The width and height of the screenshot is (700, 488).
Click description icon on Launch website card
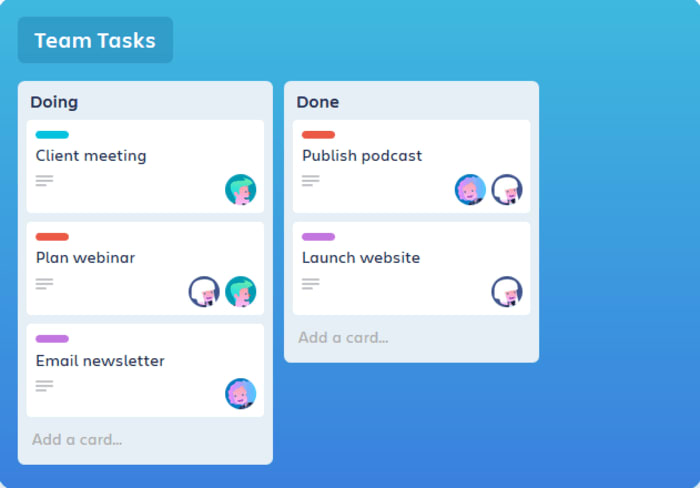pos(310,284)
